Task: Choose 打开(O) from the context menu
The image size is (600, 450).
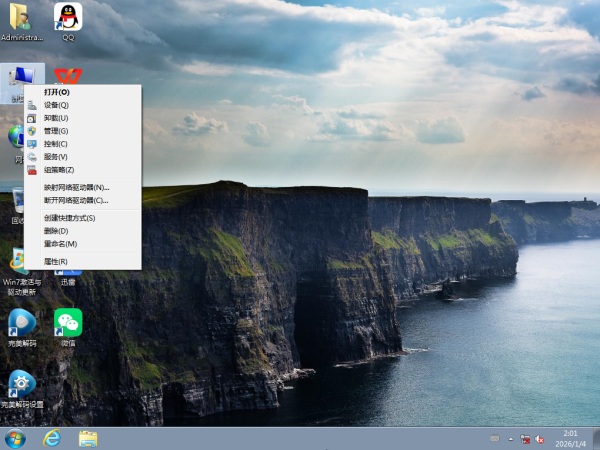Action: pos(57,92)
